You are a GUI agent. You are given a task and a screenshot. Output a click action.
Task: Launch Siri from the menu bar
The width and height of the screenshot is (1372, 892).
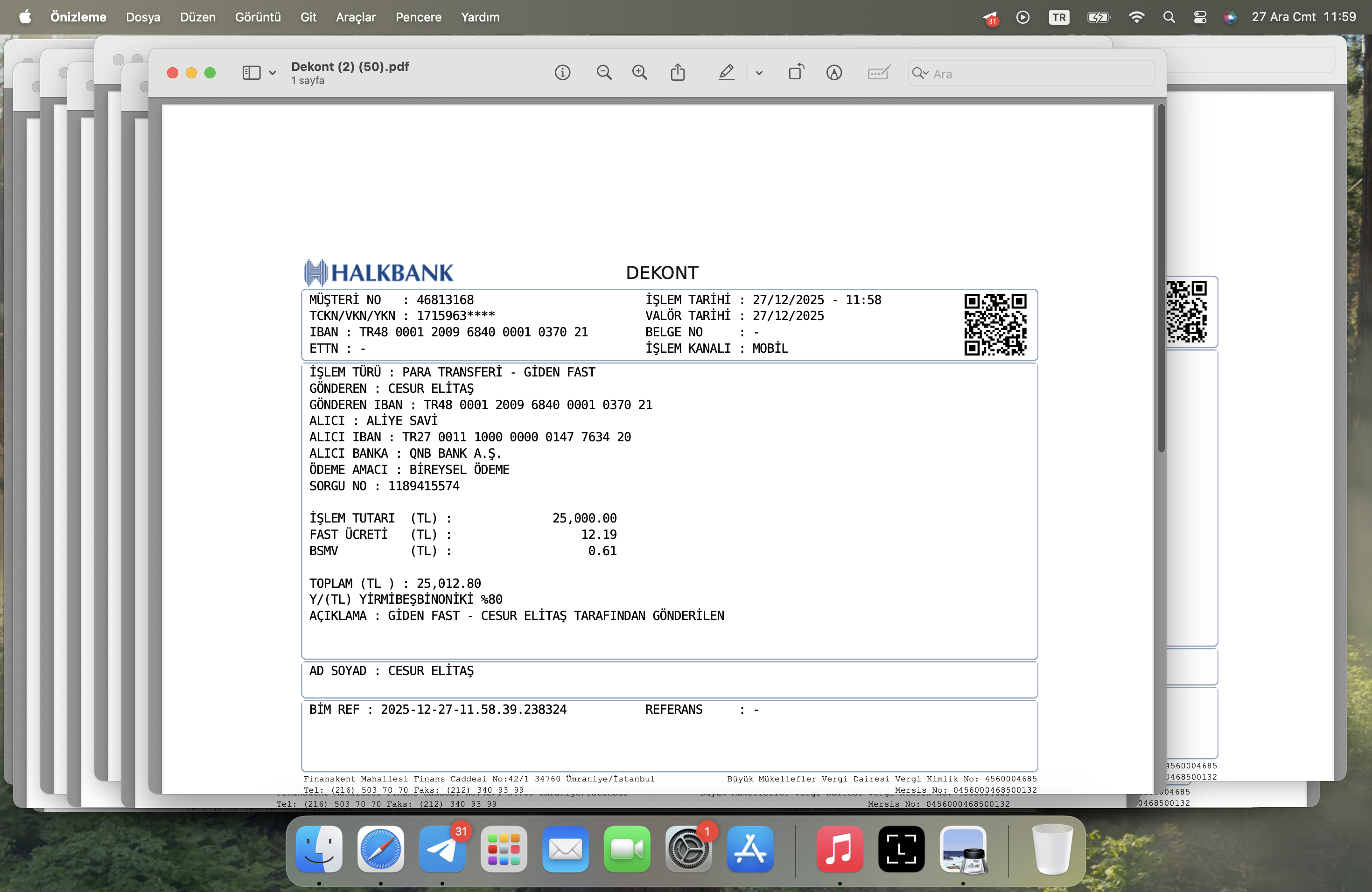pyautogui.click(x=1230, y=17)
